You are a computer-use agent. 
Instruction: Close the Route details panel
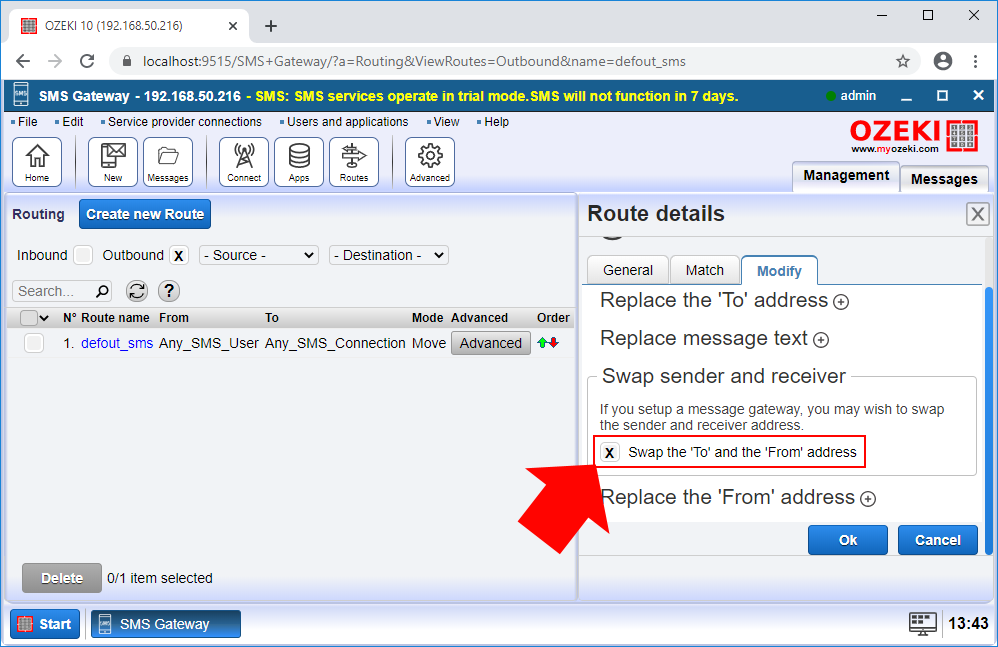coord(978,214)
